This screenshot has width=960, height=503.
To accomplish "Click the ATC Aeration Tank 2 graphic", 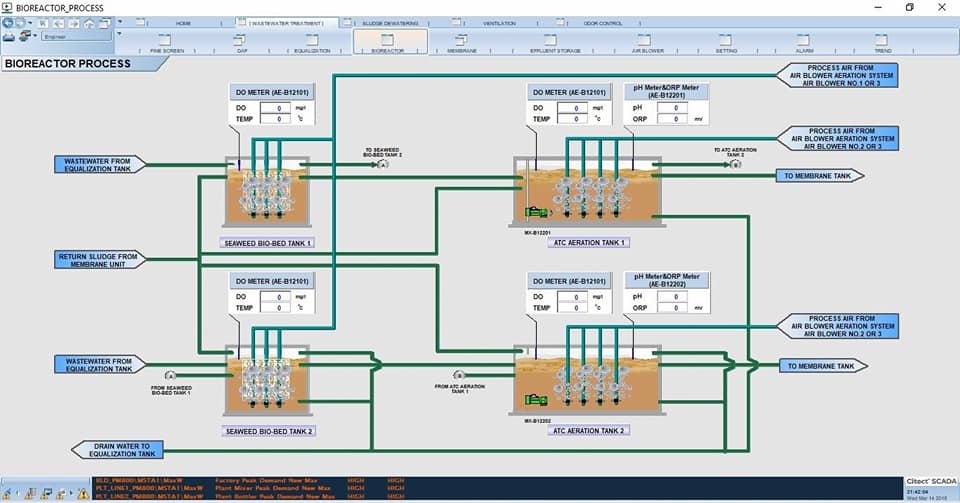I will click(x=588, y=380).
